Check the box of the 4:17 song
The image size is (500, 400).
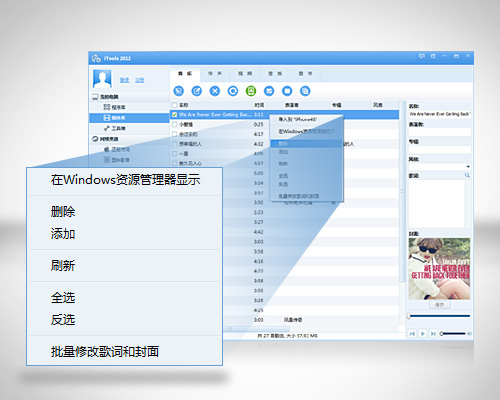click(x=174, y=134)
